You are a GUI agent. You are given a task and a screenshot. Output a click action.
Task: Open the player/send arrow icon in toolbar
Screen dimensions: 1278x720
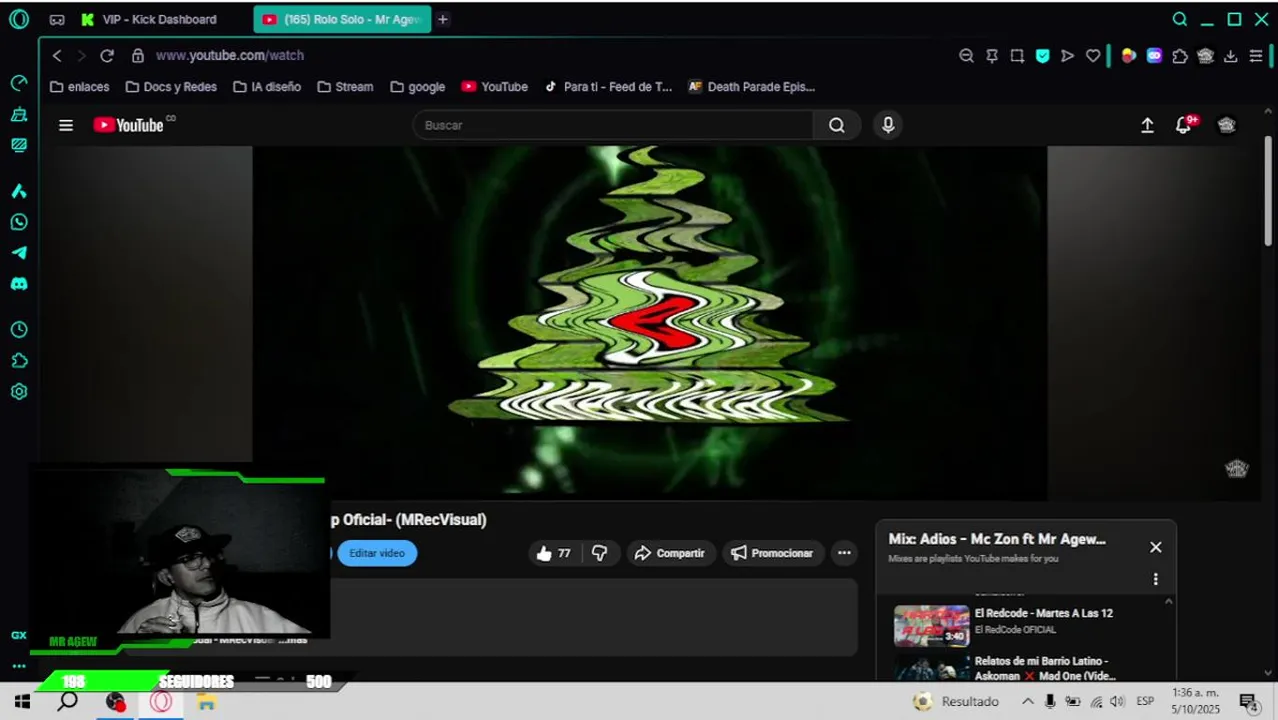(x=1067, y=56)
